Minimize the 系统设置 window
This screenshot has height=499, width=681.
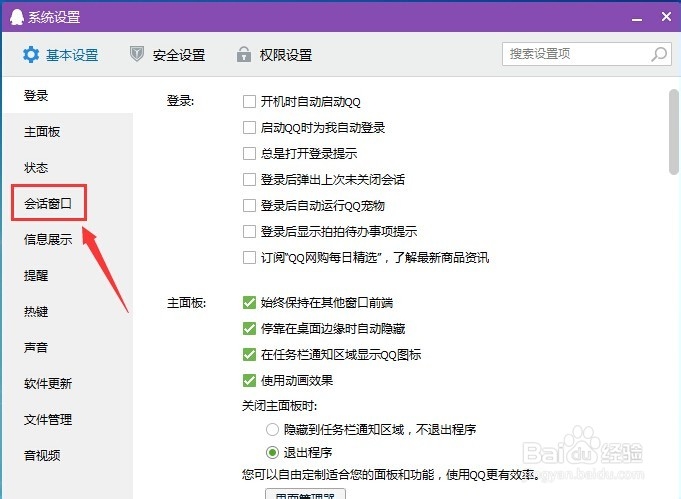click(x=637, y=18)
